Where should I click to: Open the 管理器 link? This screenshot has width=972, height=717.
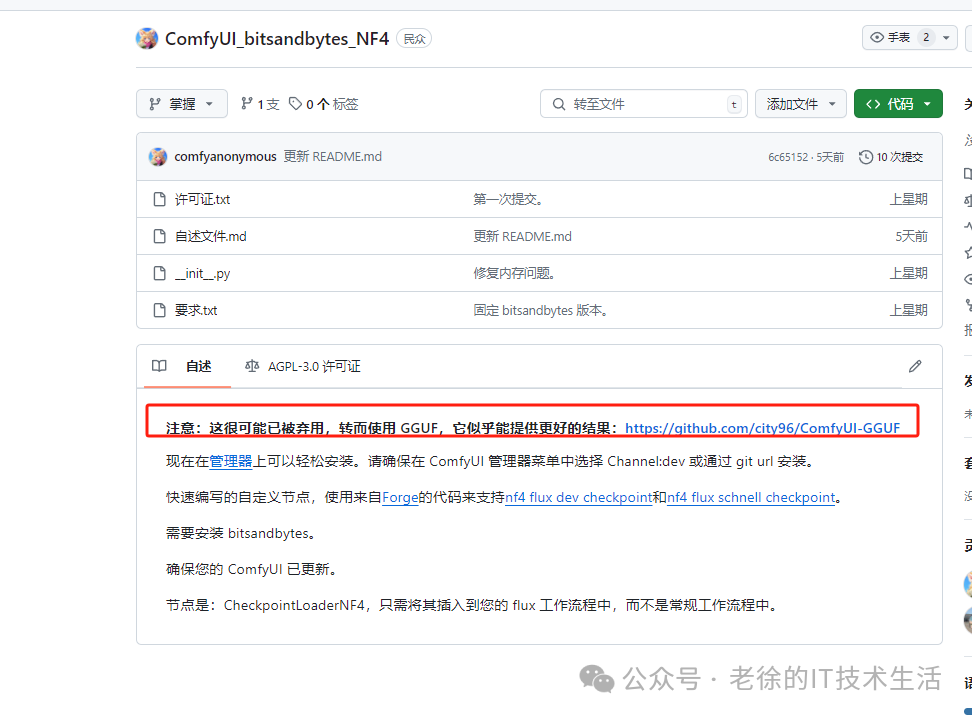(x=231, y=462)
